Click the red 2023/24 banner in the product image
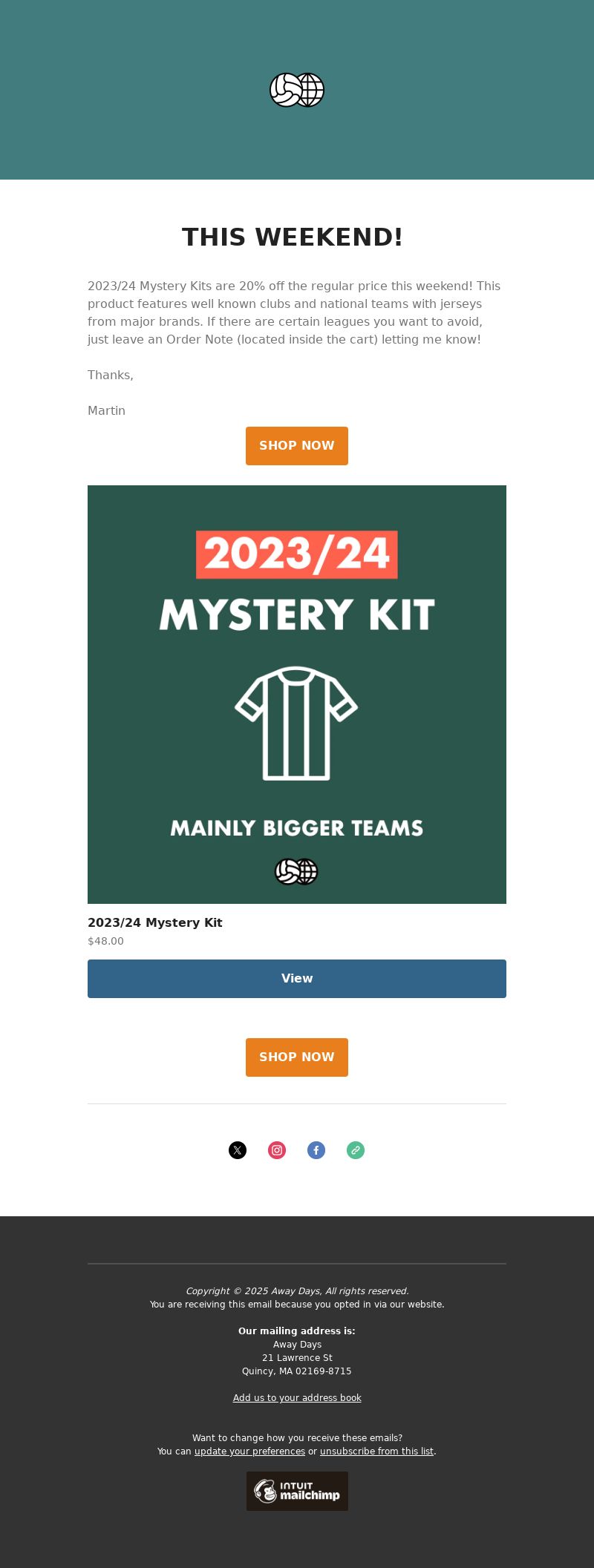Screen dimensions: 594x1568 click(x=297, y=554)
